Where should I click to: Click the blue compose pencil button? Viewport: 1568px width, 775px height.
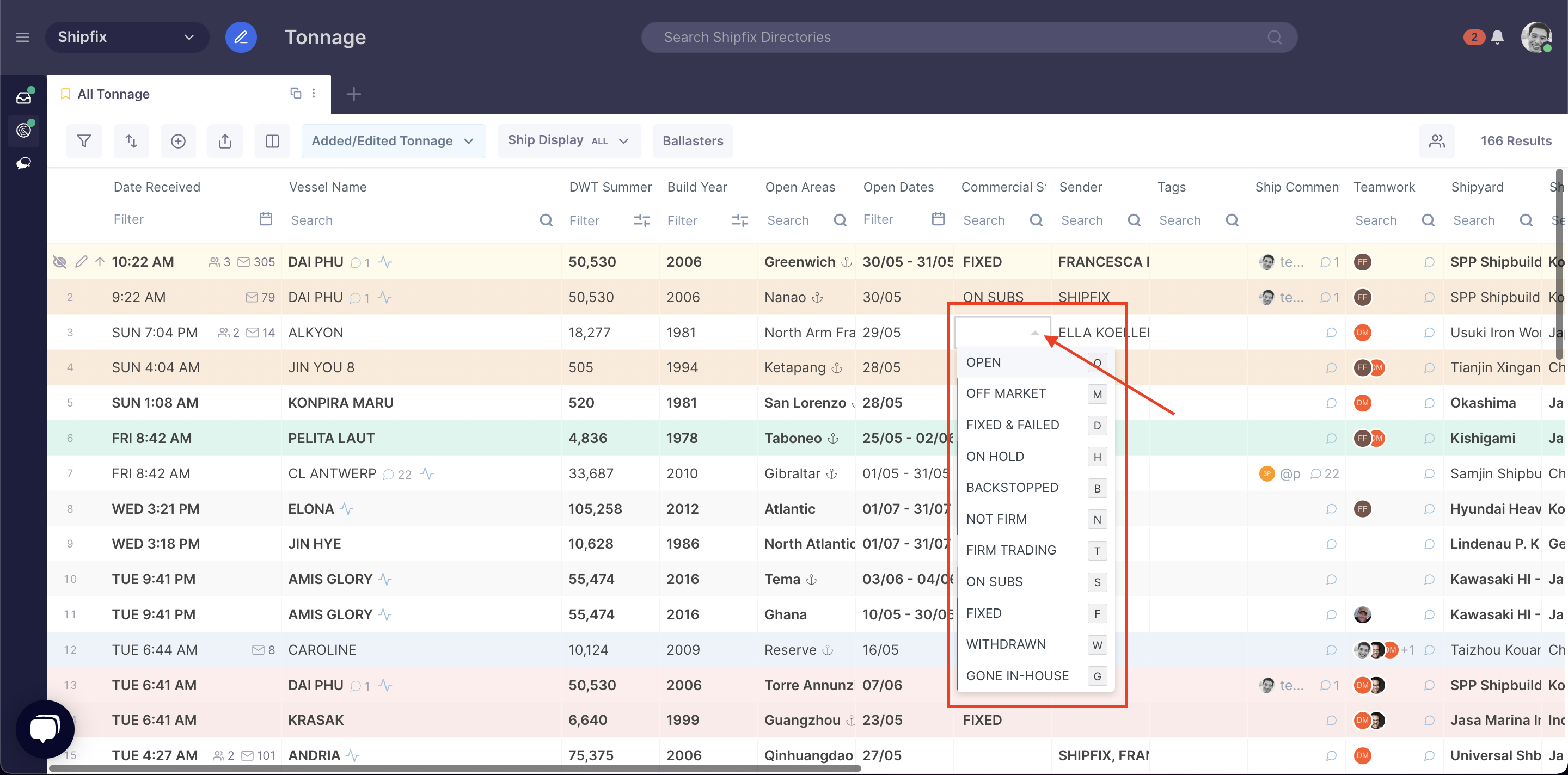241,37
